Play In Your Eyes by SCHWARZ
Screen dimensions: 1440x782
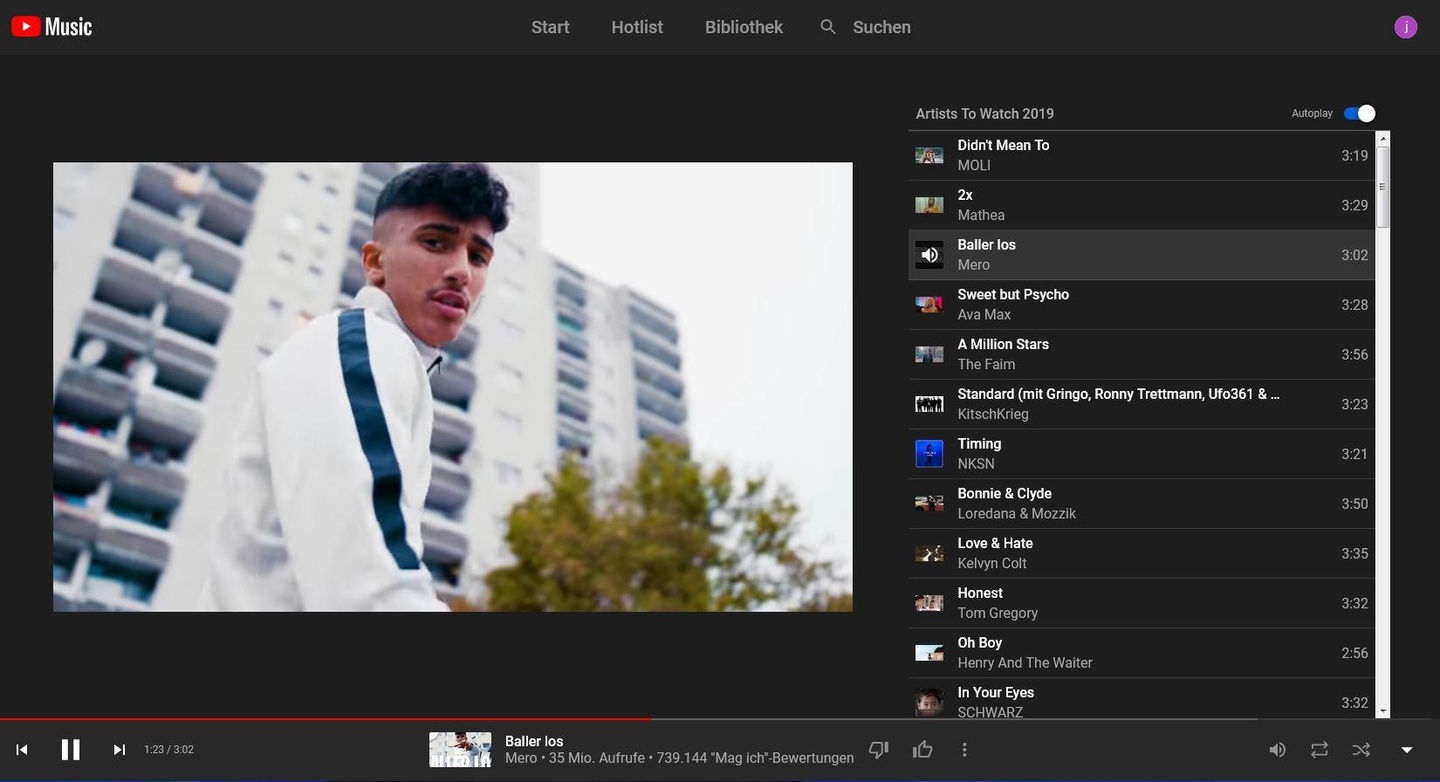point(1141,699)
